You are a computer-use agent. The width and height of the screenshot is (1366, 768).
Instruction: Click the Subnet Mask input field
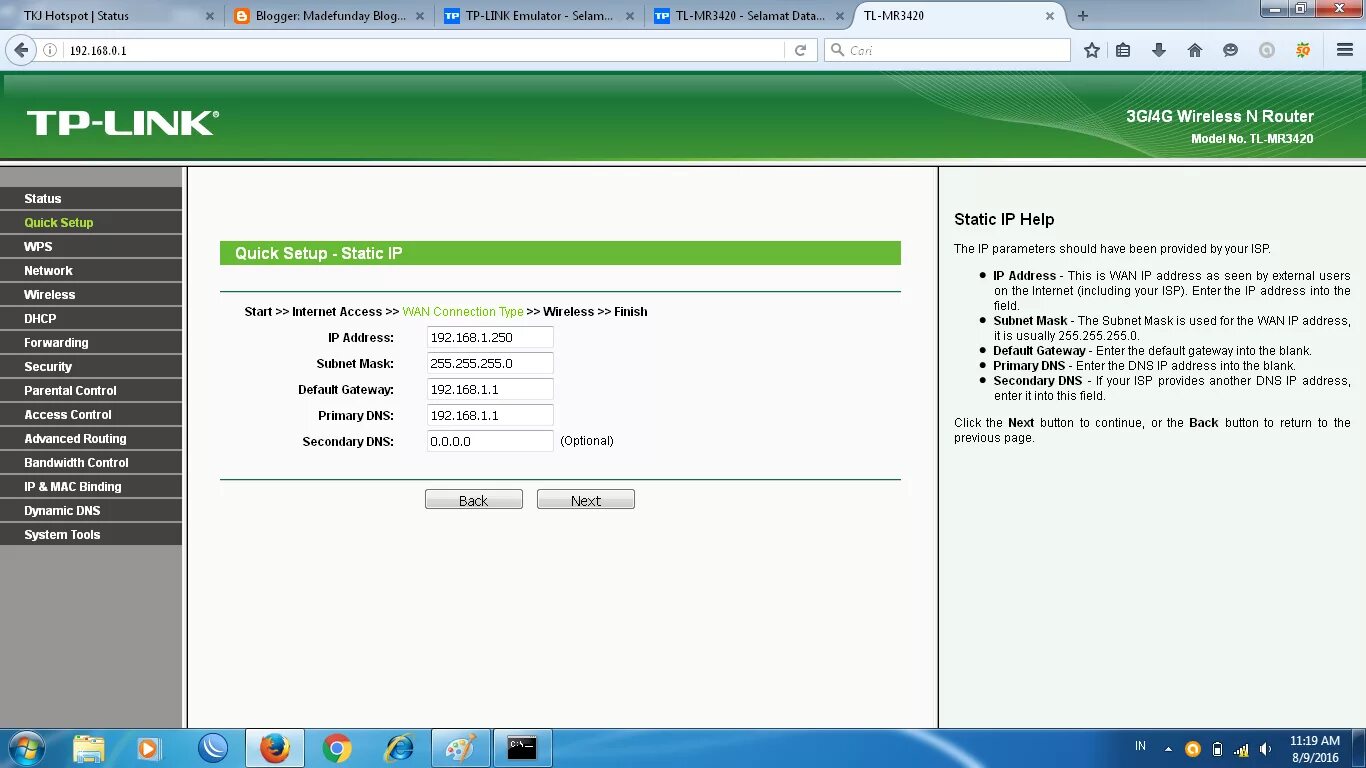490,364
